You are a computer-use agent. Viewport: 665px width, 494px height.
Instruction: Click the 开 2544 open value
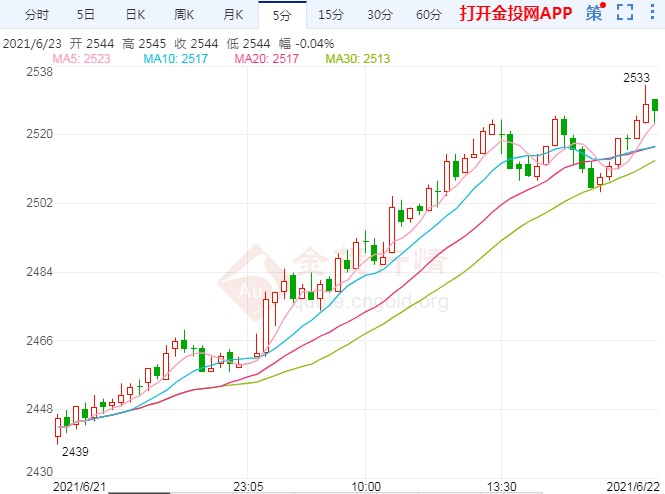92,44
